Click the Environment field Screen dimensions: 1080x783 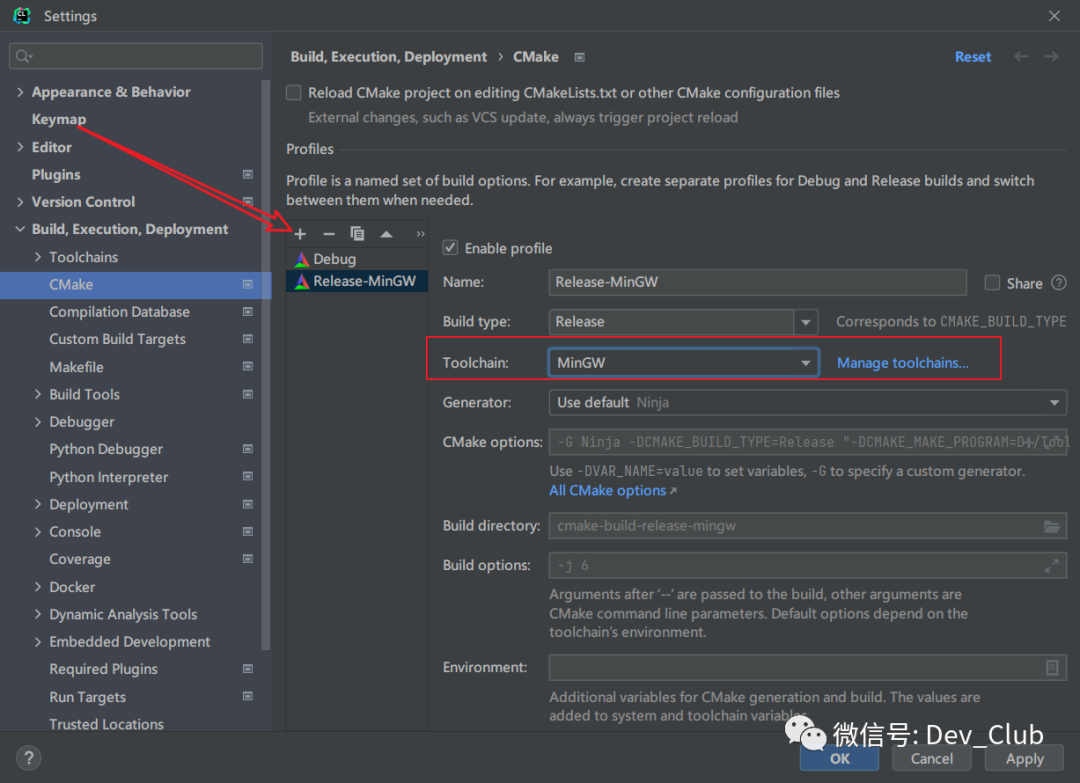807,667
